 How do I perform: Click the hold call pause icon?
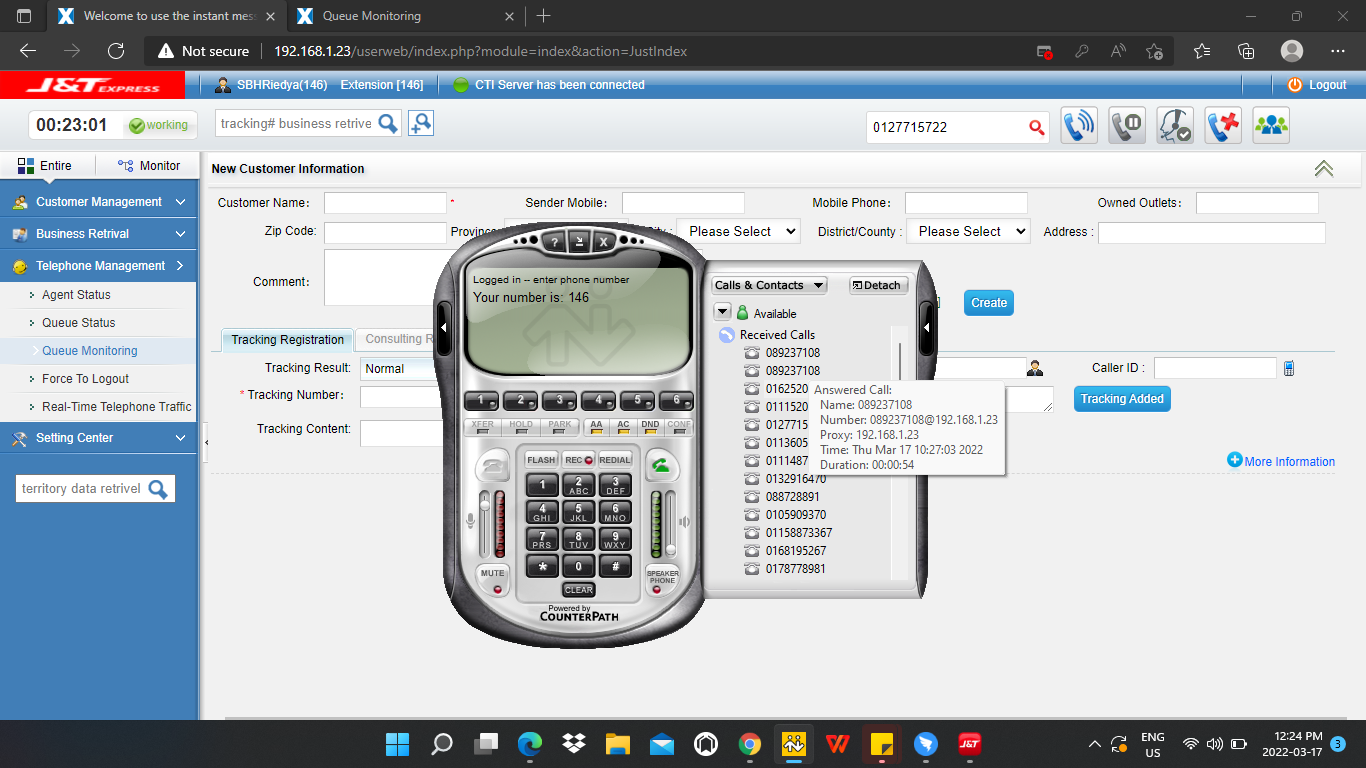tap(1128, 126)
